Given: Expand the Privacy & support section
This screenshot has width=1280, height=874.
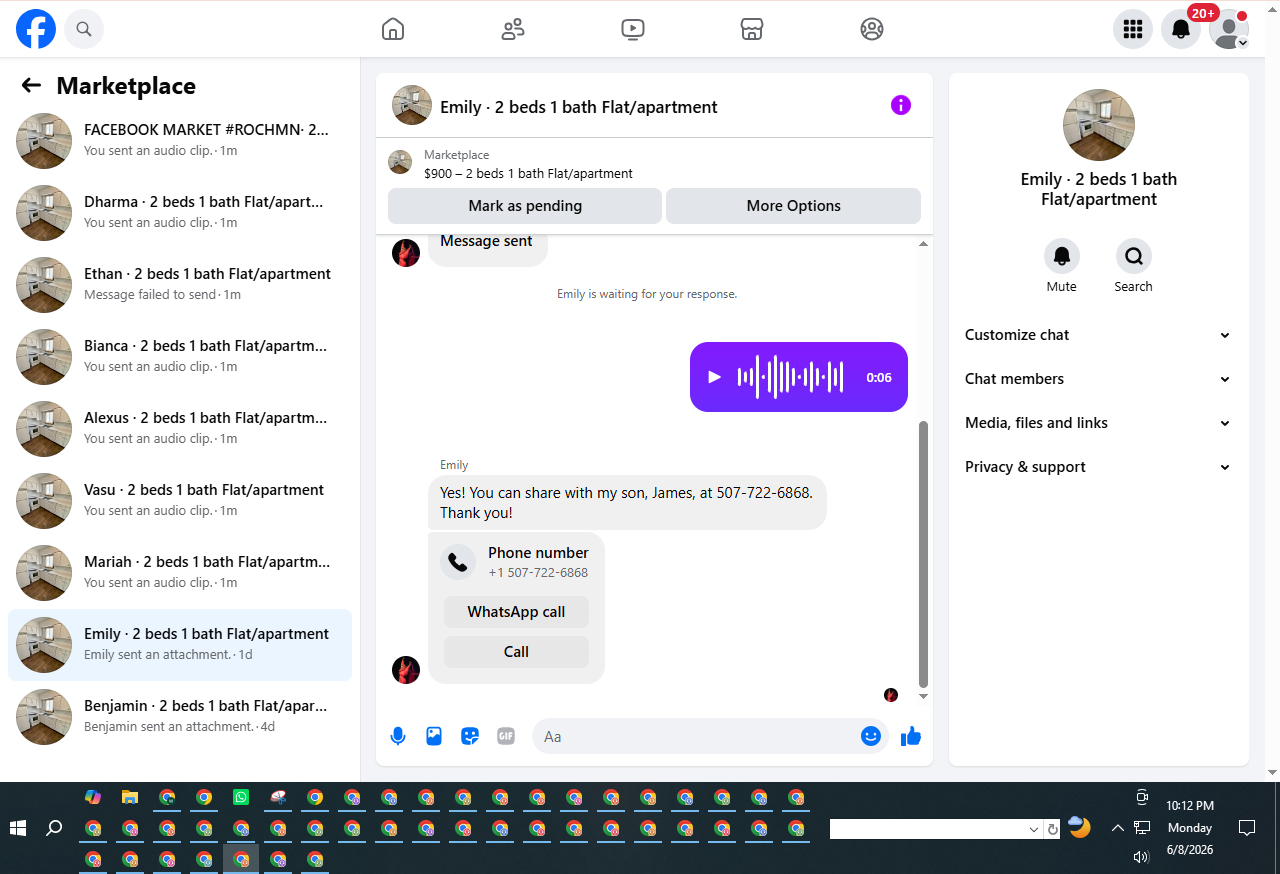Looking at the screenshot, I should [x=1099, y=467].
